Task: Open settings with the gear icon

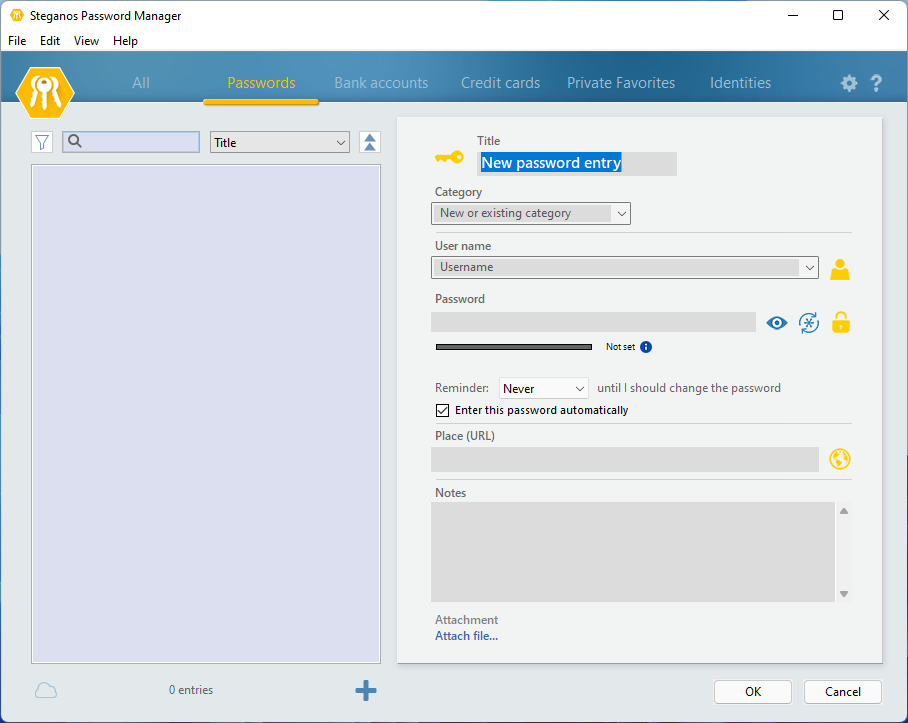Action: pyautogui.click(x=849, y=84)
